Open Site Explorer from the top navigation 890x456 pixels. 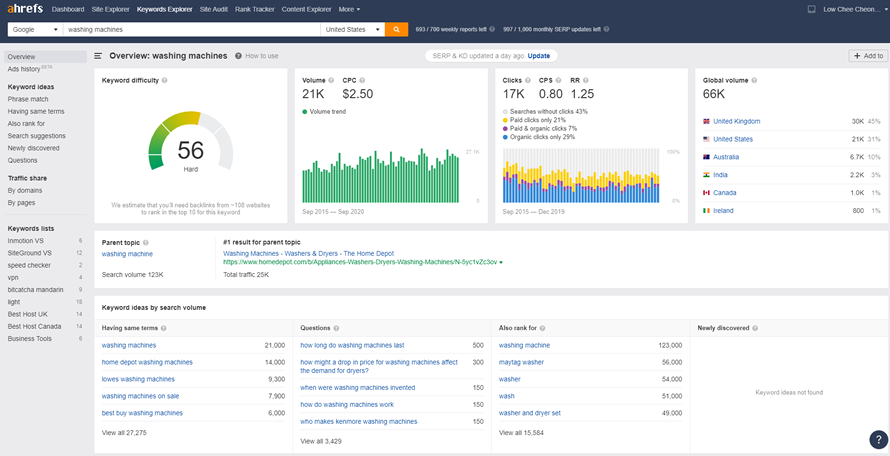(x=110, y=9)
